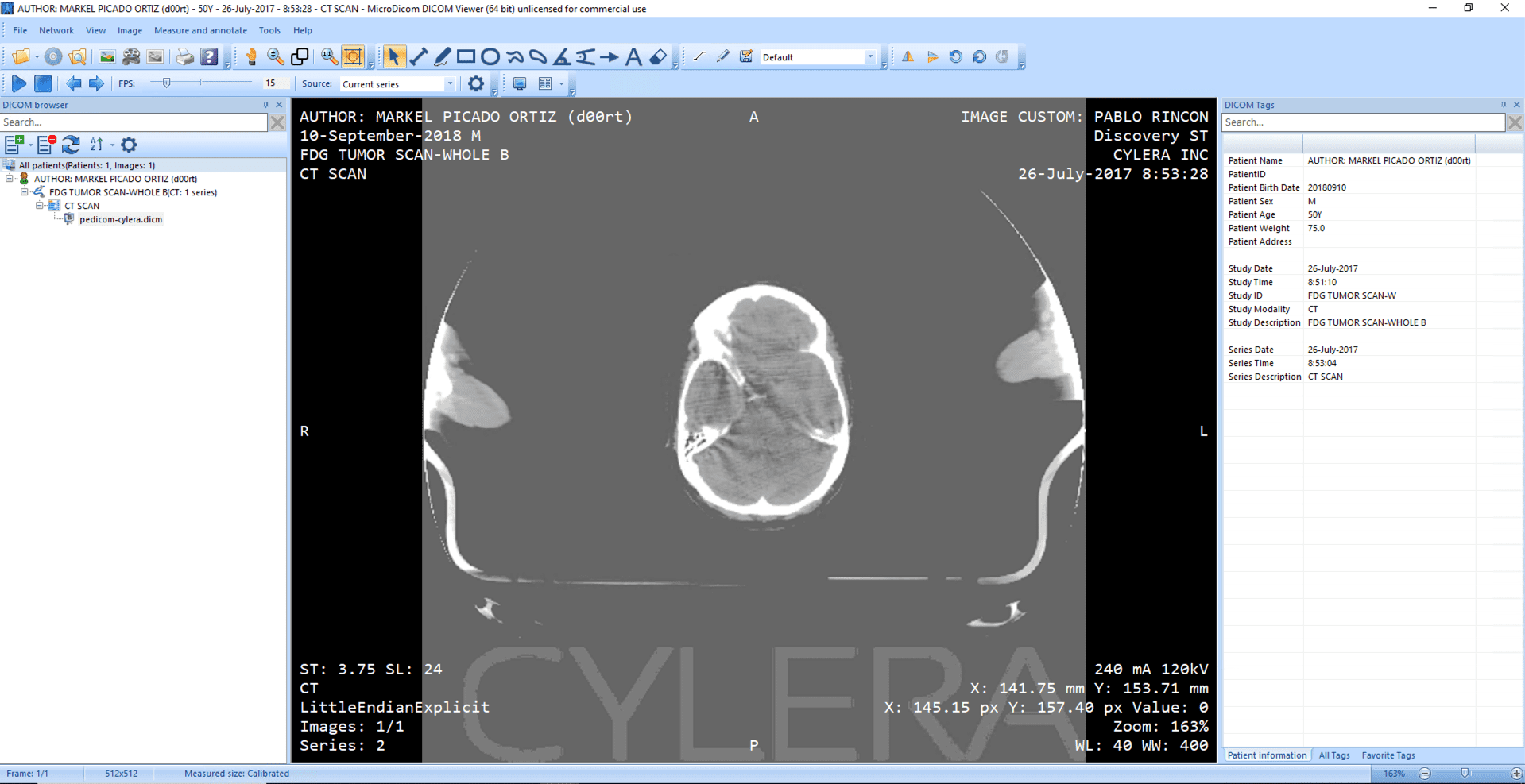The height and width of the screenshot is (784, 1525).
Task: Start cine playback with the Play button
Action: (x=18, y=83)
